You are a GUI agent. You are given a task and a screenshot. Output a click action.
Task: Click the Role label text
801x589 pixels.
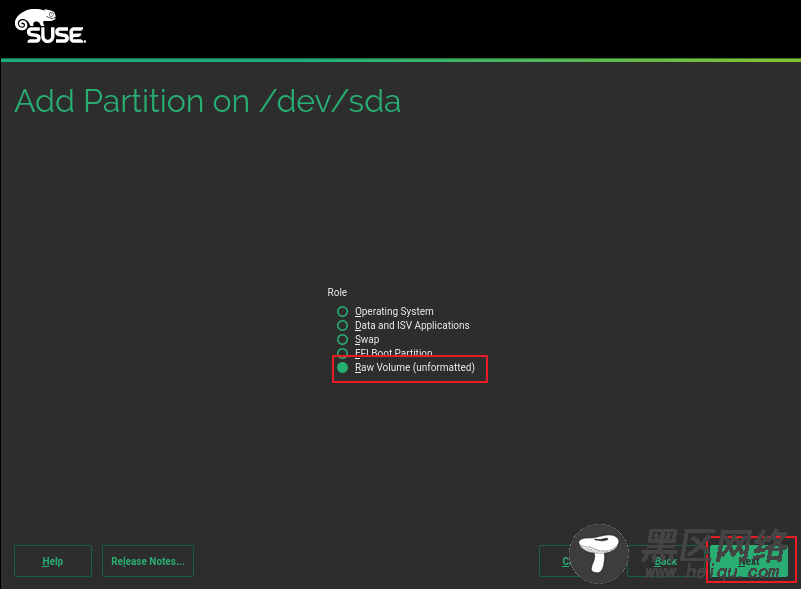(x=337, y=292)
